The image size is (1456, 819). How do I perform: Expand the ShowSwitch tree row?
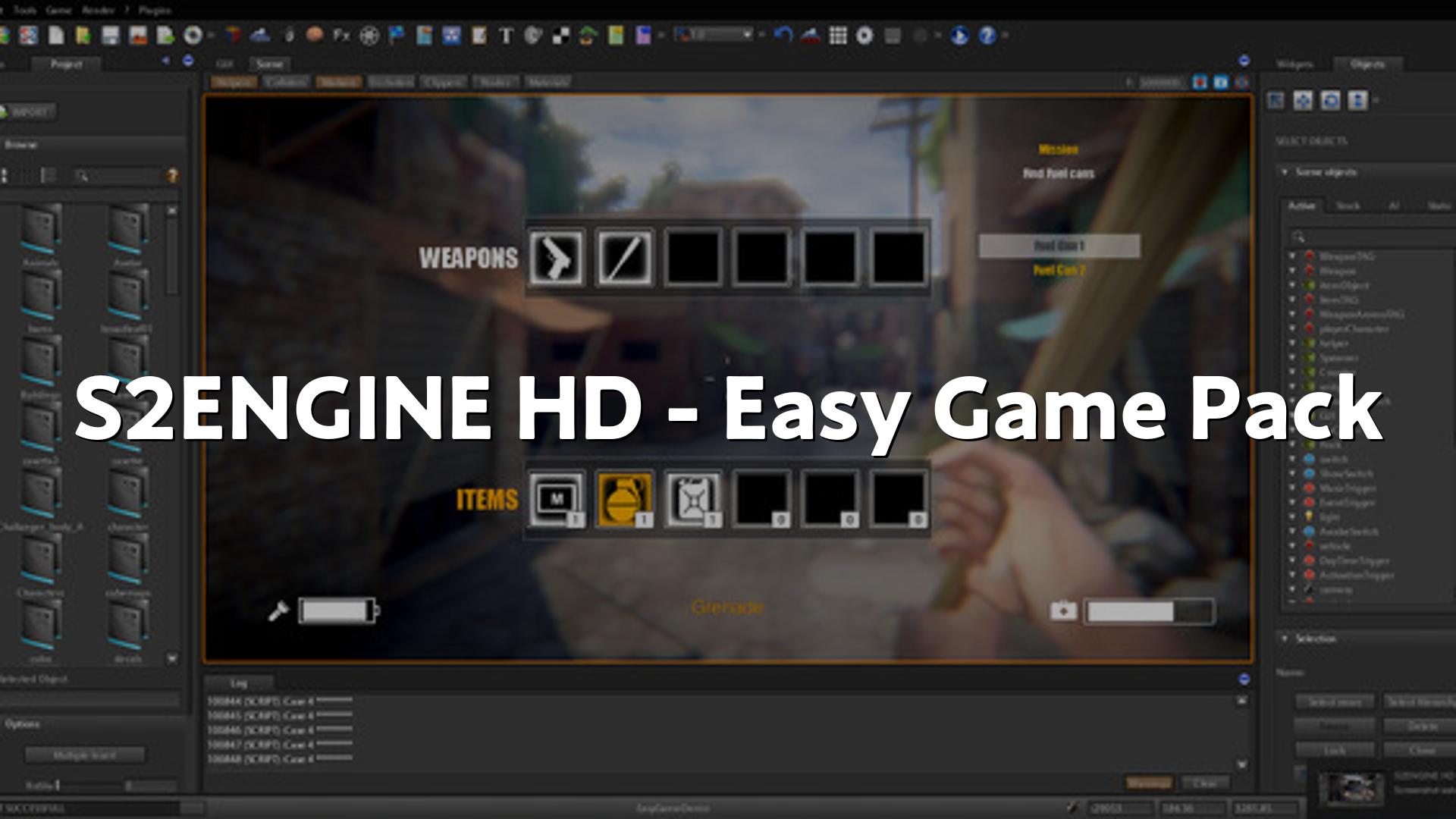click(1292, 473)
